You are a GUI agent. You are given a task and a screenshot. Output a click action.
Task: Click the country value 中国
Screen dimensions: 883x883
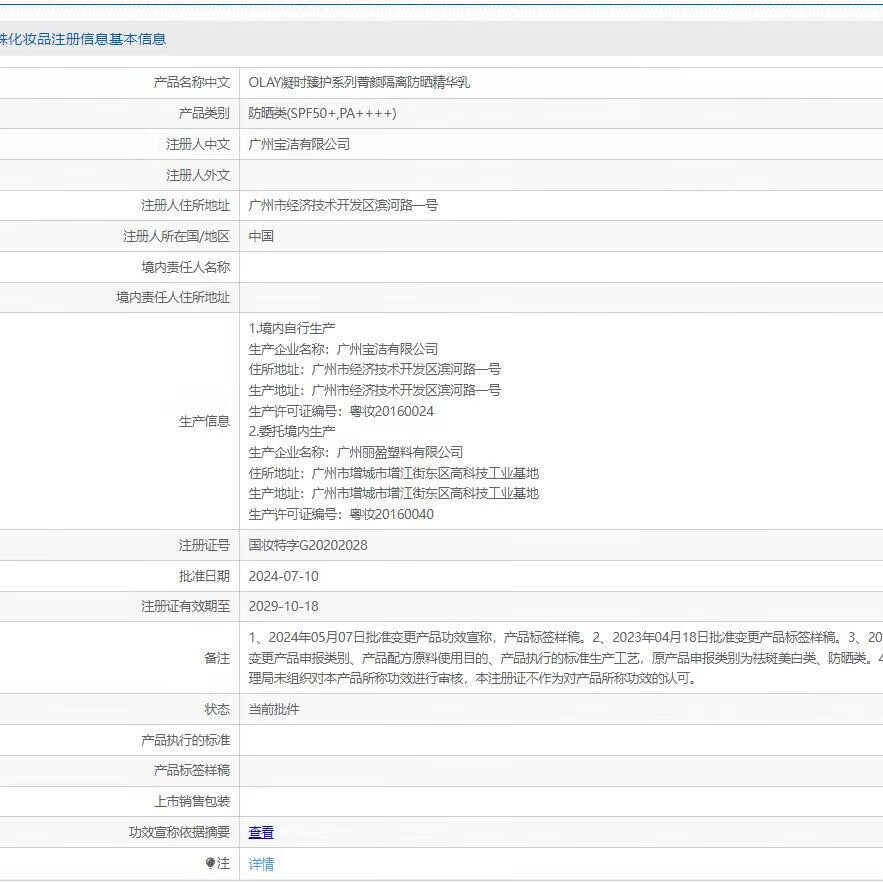[x=261, y=236]
